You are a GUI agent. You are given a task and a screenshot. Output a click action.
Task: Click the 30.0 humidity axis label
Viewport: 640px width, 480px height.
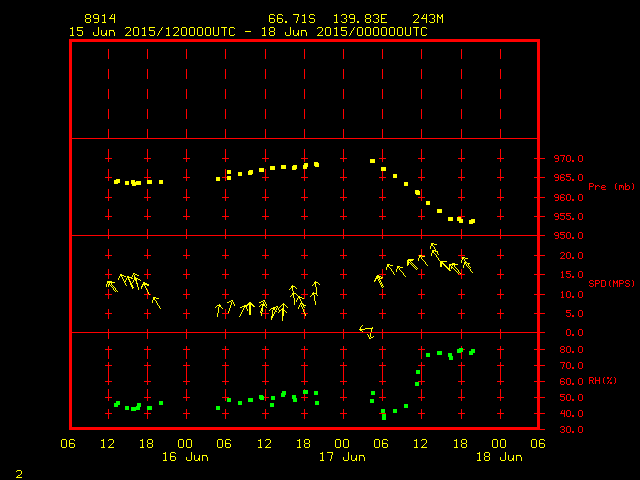tap(571, 430)
